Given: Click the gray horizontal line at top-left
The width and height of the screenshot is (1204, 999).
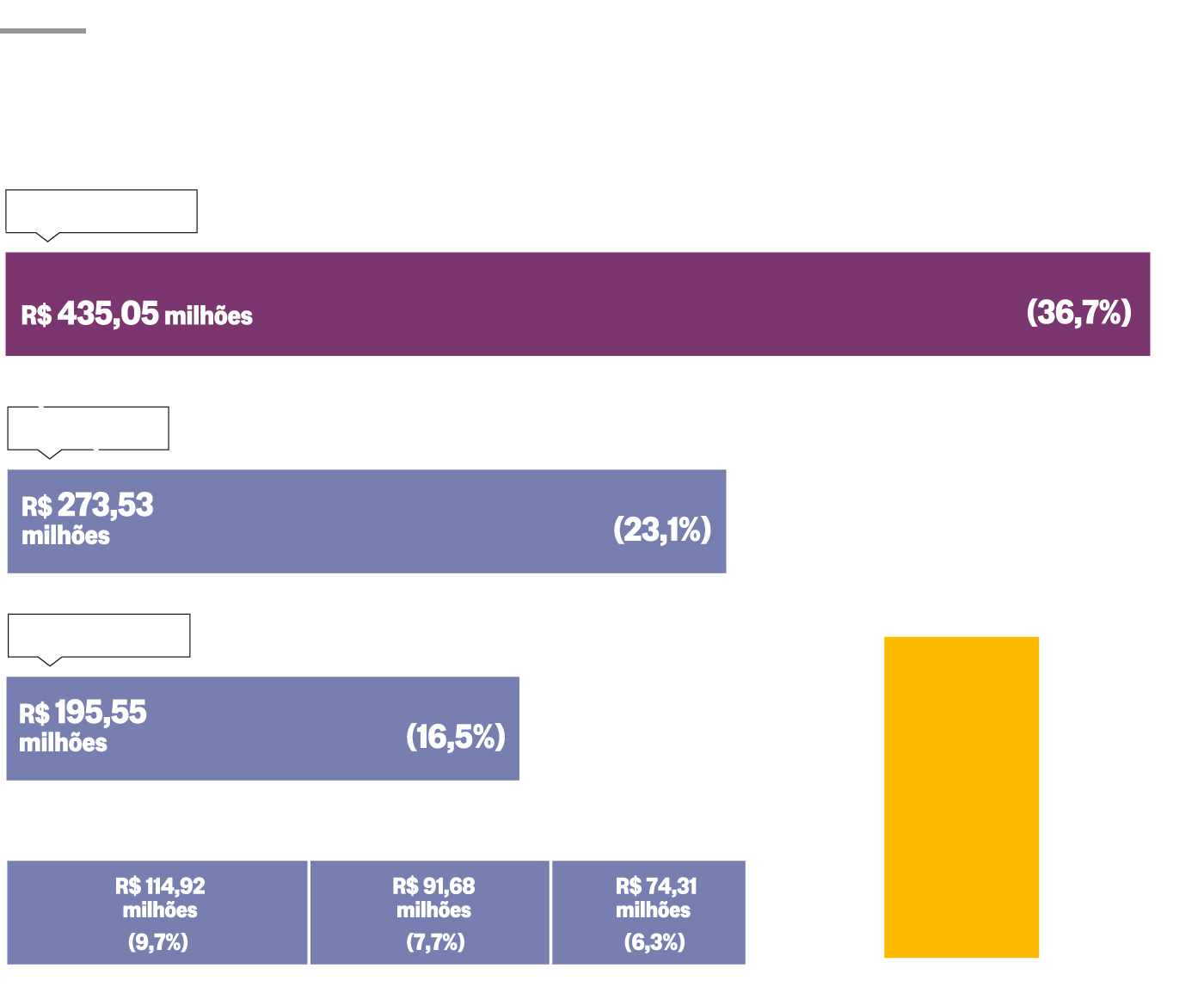Looking at the screenshot, I should coord(43,31).
